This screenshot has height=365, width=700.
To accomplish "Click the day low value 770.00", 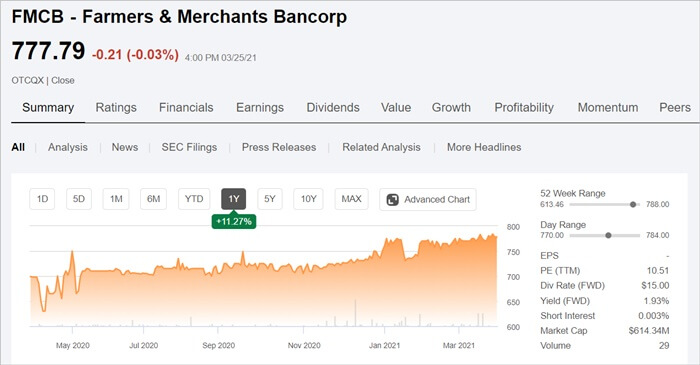I will (x=552, y=235).
